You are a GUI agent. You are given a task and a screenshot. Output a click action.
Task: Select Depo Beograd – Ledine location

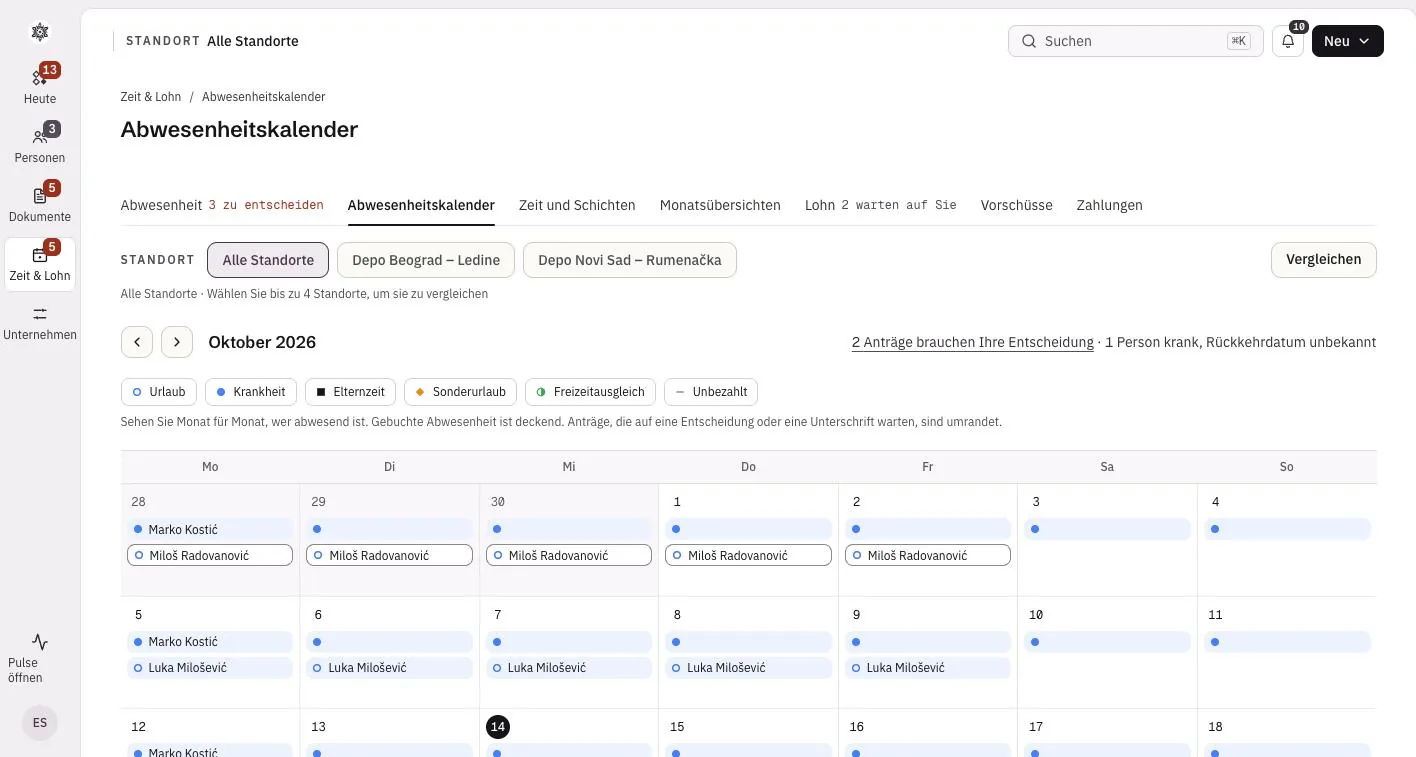click(426, 260)
